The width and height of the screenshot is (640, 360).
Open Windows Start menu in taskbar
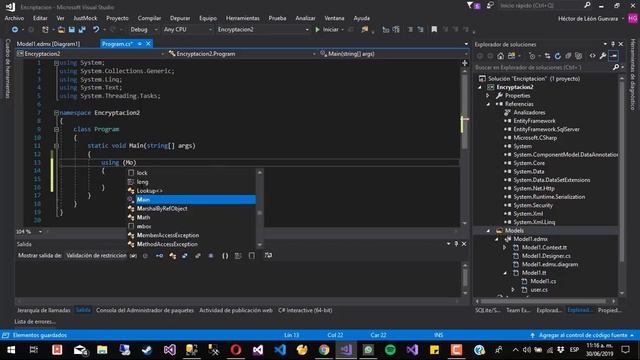(11, 350)
